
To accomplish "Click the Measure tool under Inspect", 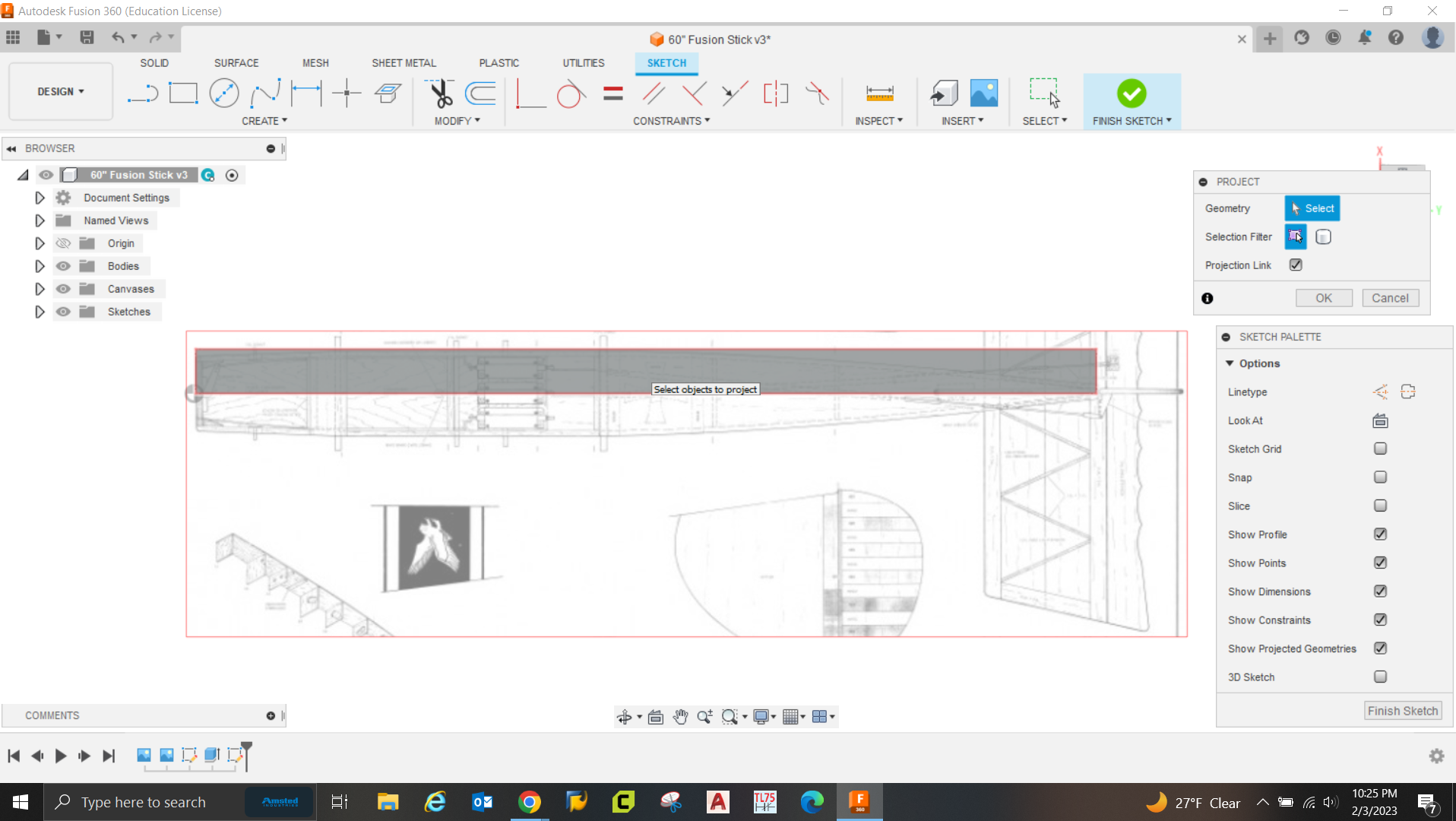I will [x=879, y=94].
